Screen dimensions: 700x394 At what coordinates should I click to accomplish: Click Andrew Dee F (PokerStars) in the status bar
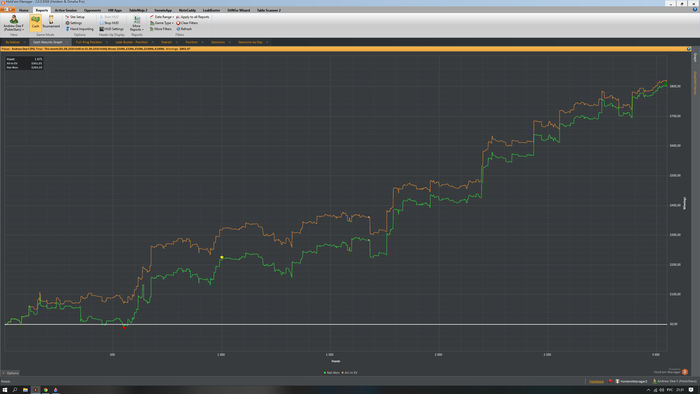[675, 382]
